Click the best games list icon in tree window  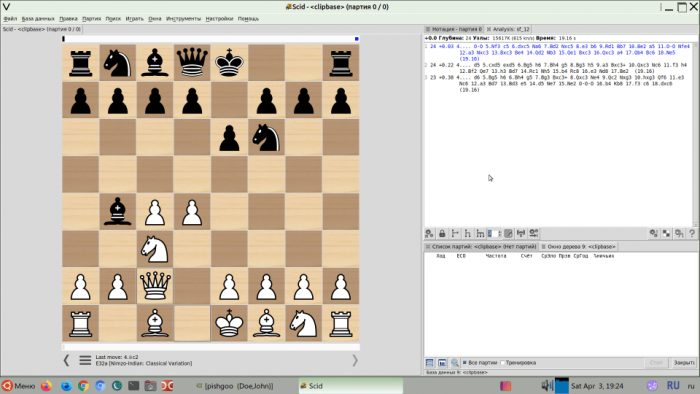(x=429, y=363)
